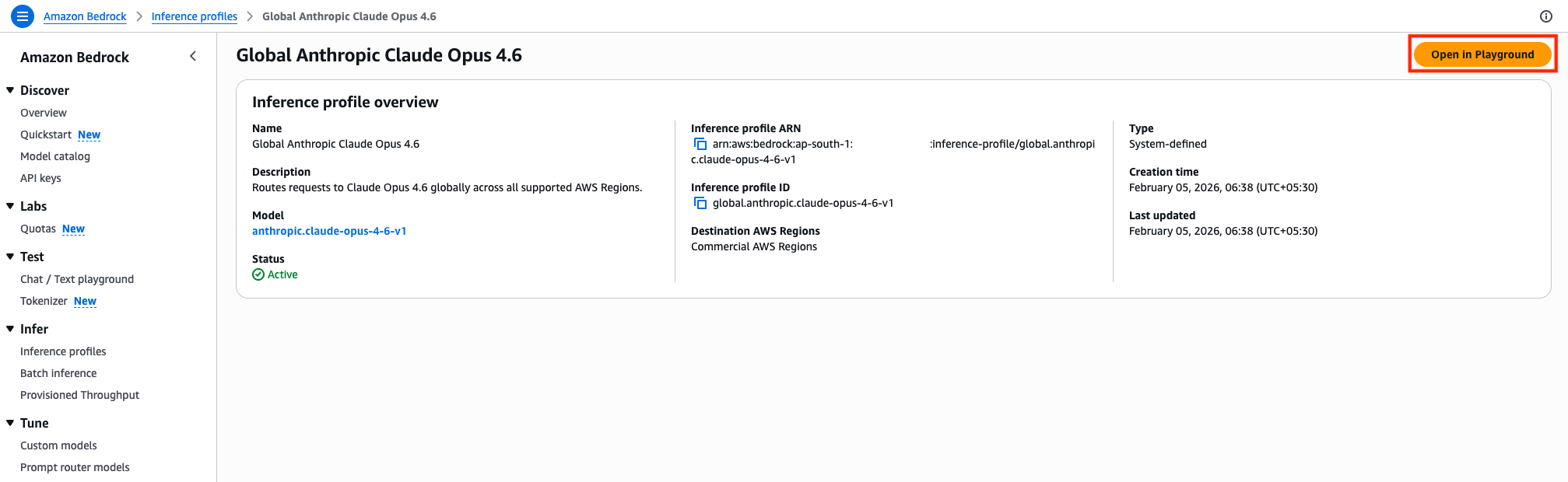1568x482 pixels.
Task: Click the System-defined type value
Action: click(x=1168, y=144)
